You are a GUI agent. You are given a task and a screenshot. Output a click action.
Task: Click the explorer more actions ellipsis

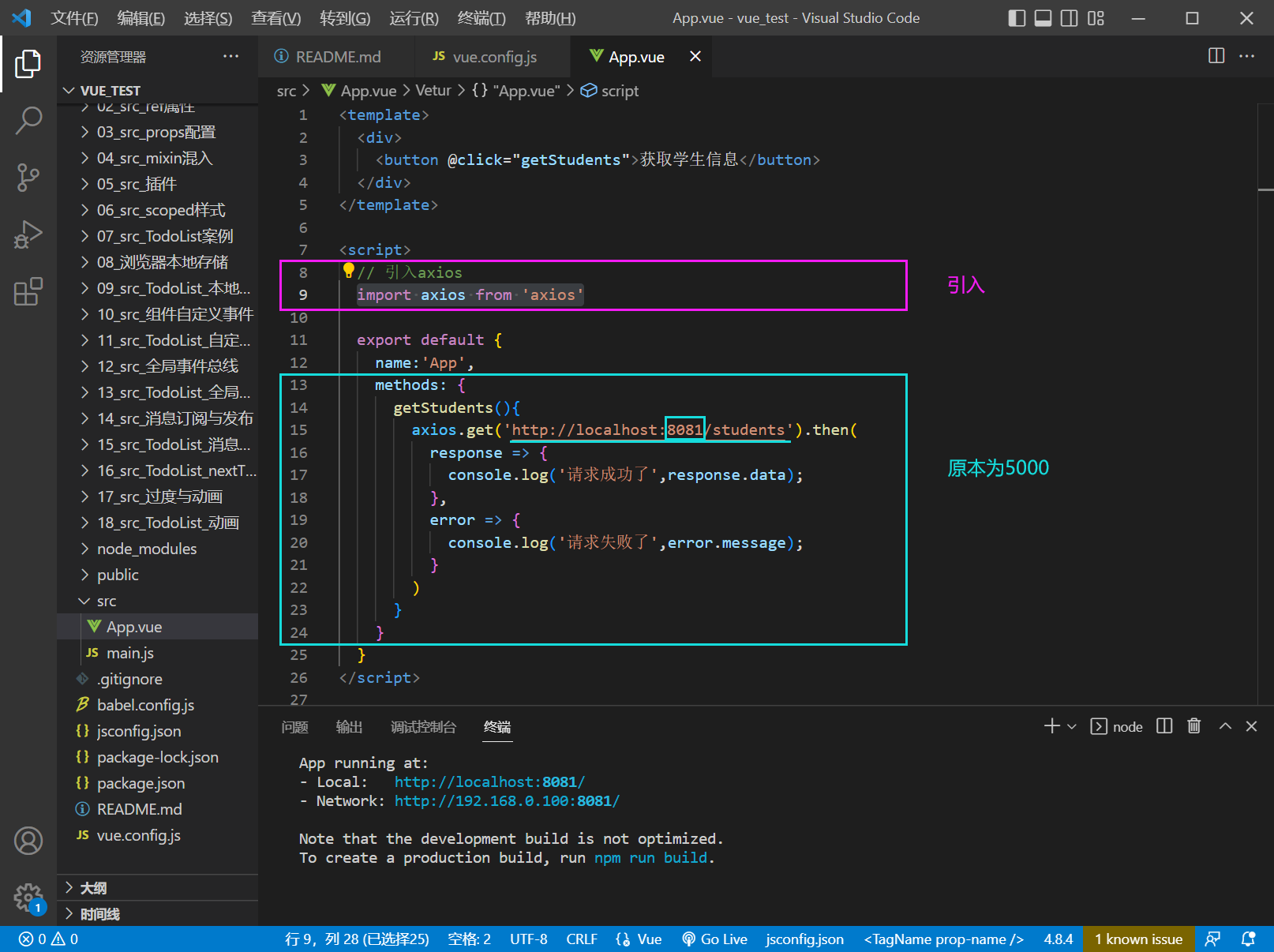[x=230, y=56]
